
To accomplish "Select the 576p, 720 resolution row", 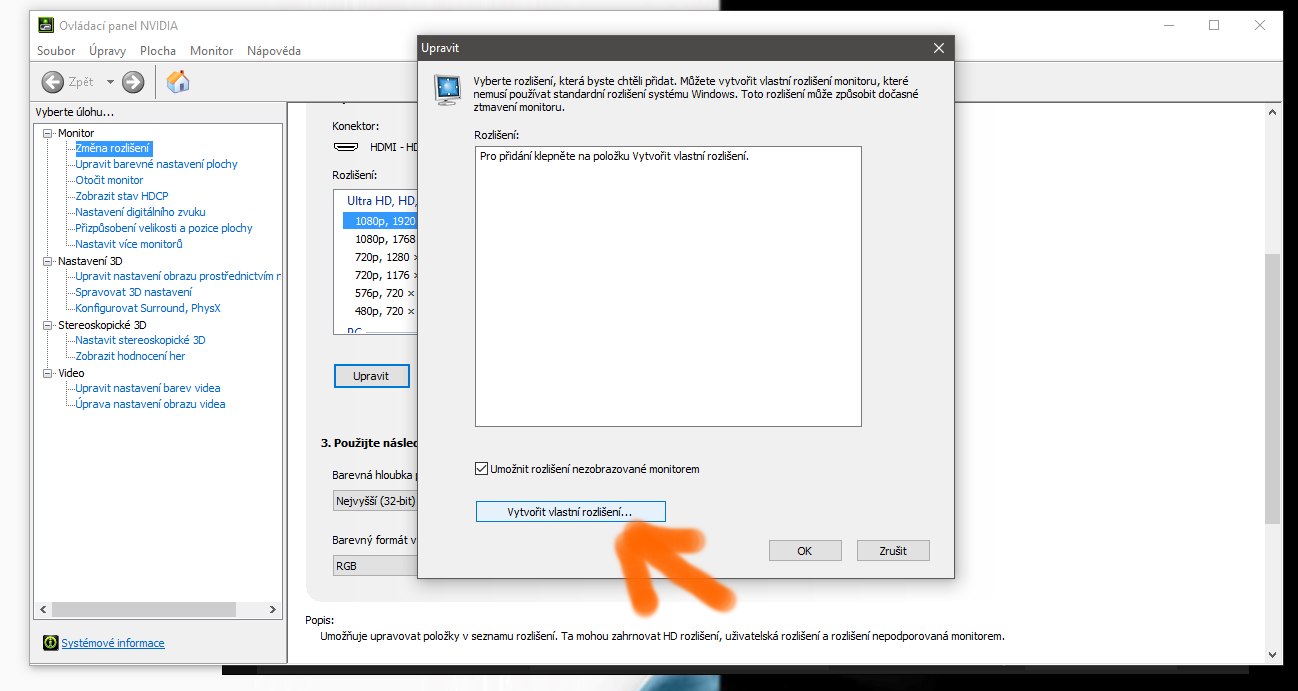I will [380, 293].
